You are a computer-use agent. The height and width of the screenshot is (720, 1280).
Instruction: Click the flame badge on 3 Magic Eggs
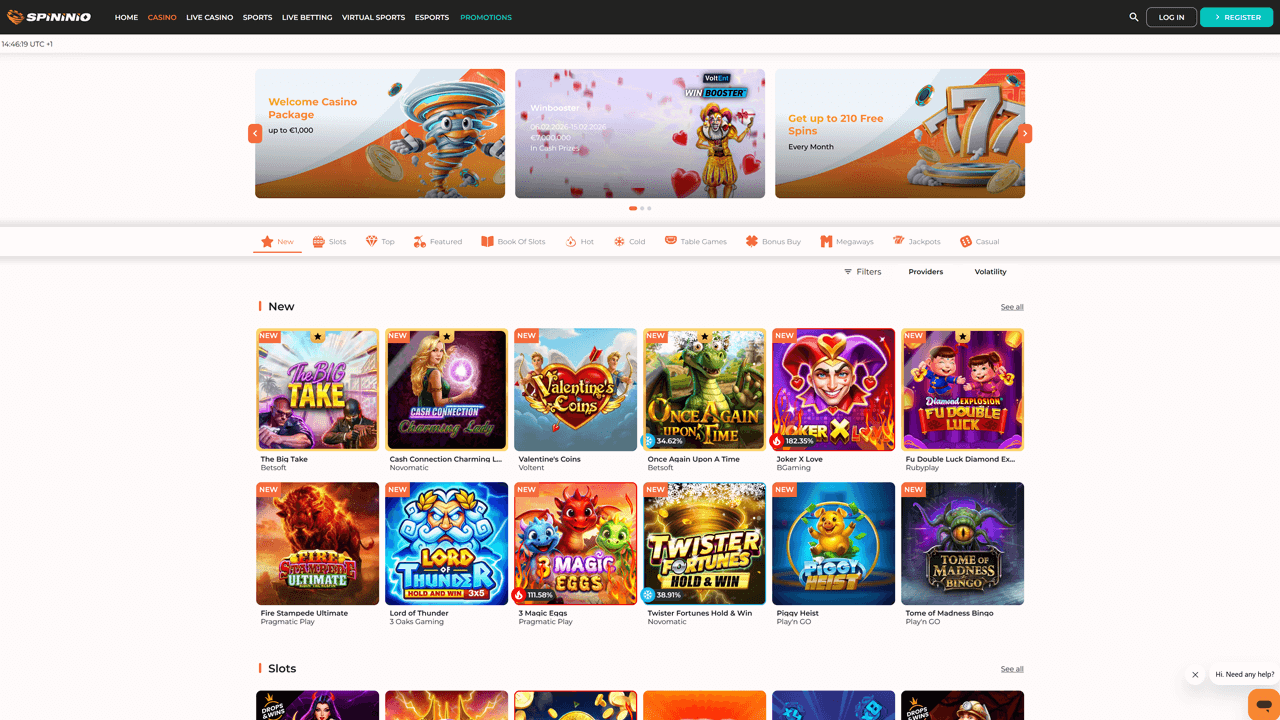519,595
